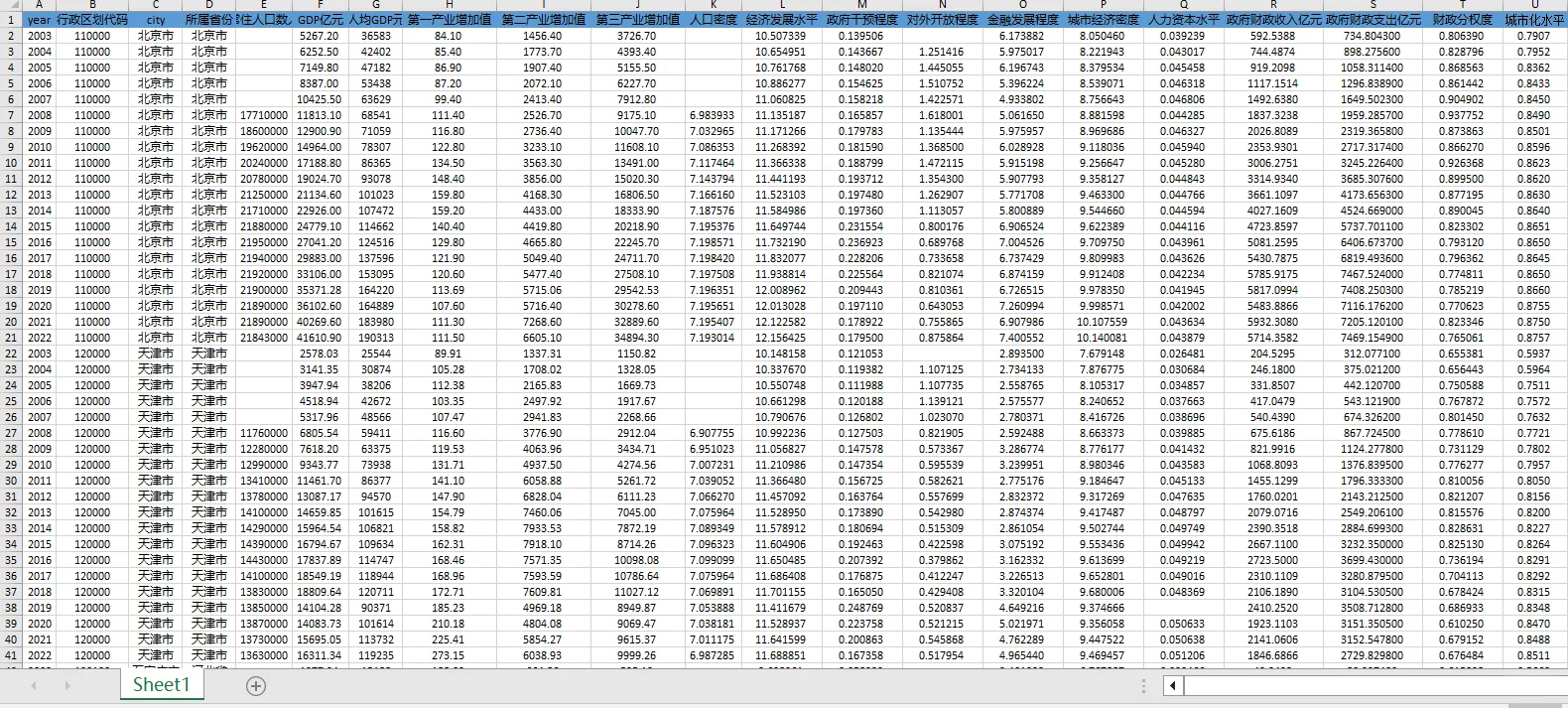Screen dimensions: 1568x708
Task: Select secondary industry cell showing 1456.40
Action: click(543, 36)
